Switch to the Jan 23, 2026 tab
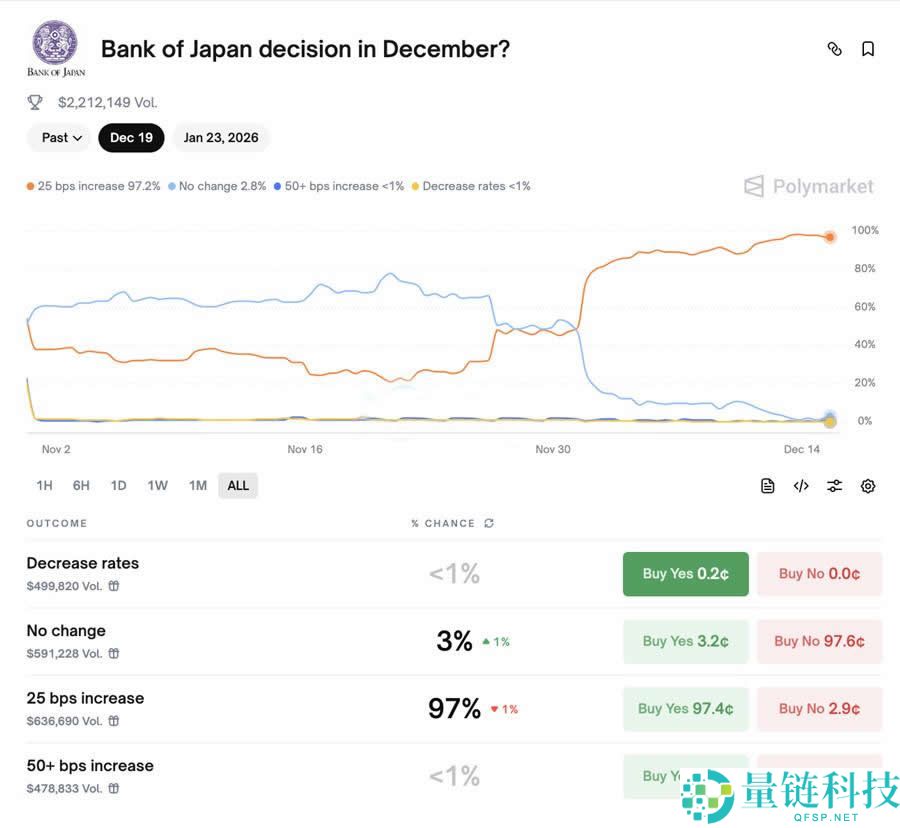The image size is (900, 828). click(221, 137)
